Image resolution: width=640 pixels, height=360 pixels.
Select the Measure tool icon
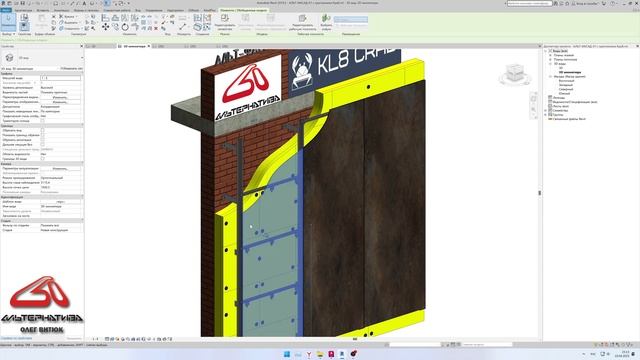[x=182, y=27]
